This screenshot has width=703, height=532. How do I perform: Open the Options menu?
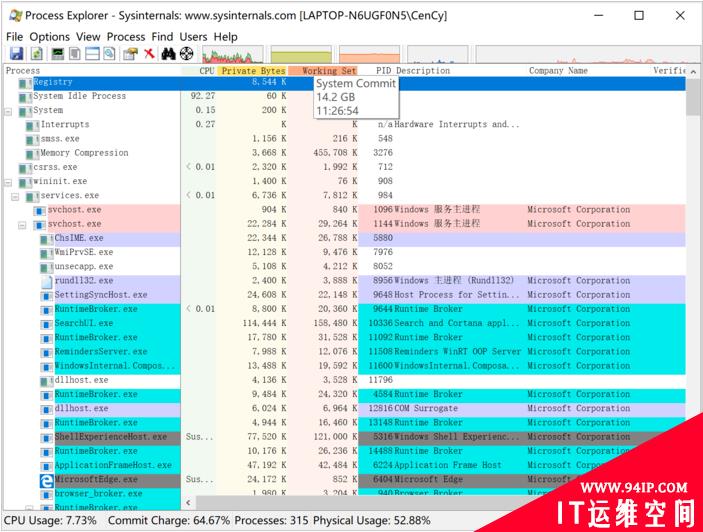pos(50,37)
